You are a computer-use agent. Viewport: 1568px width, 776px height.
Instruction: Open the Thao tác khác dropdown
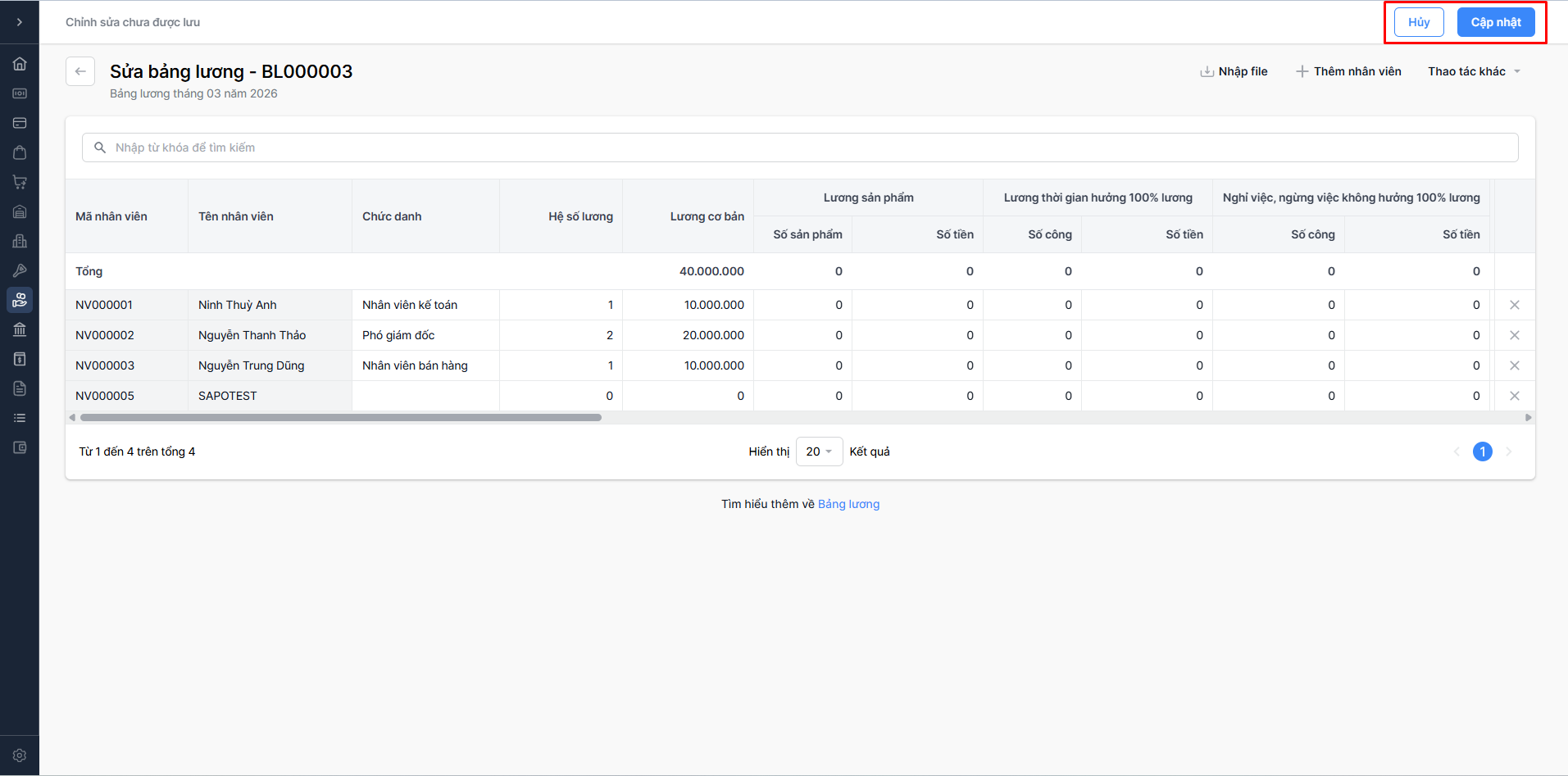[1473, 71]
